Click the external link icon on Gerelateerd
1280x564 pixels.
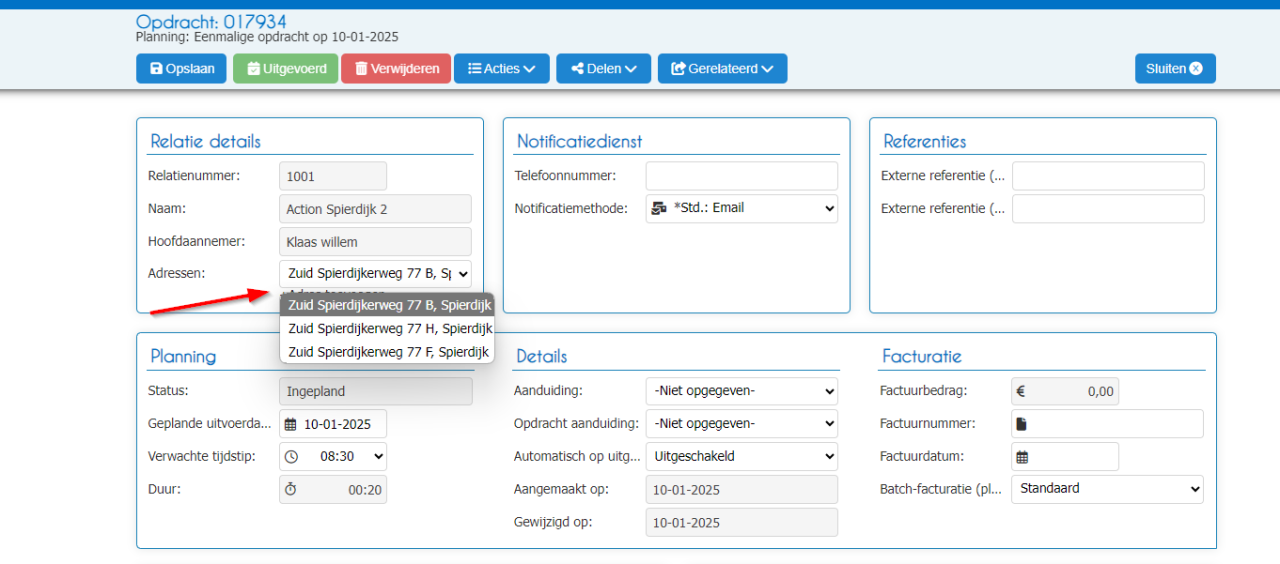pyautogui.click(x=679, y=69)
